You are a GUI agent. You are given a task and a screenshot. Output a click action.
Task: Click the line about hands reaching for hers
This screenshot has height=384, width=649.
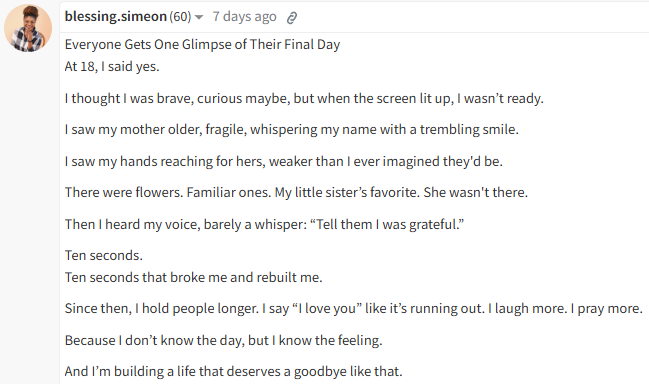click(284, 161)
